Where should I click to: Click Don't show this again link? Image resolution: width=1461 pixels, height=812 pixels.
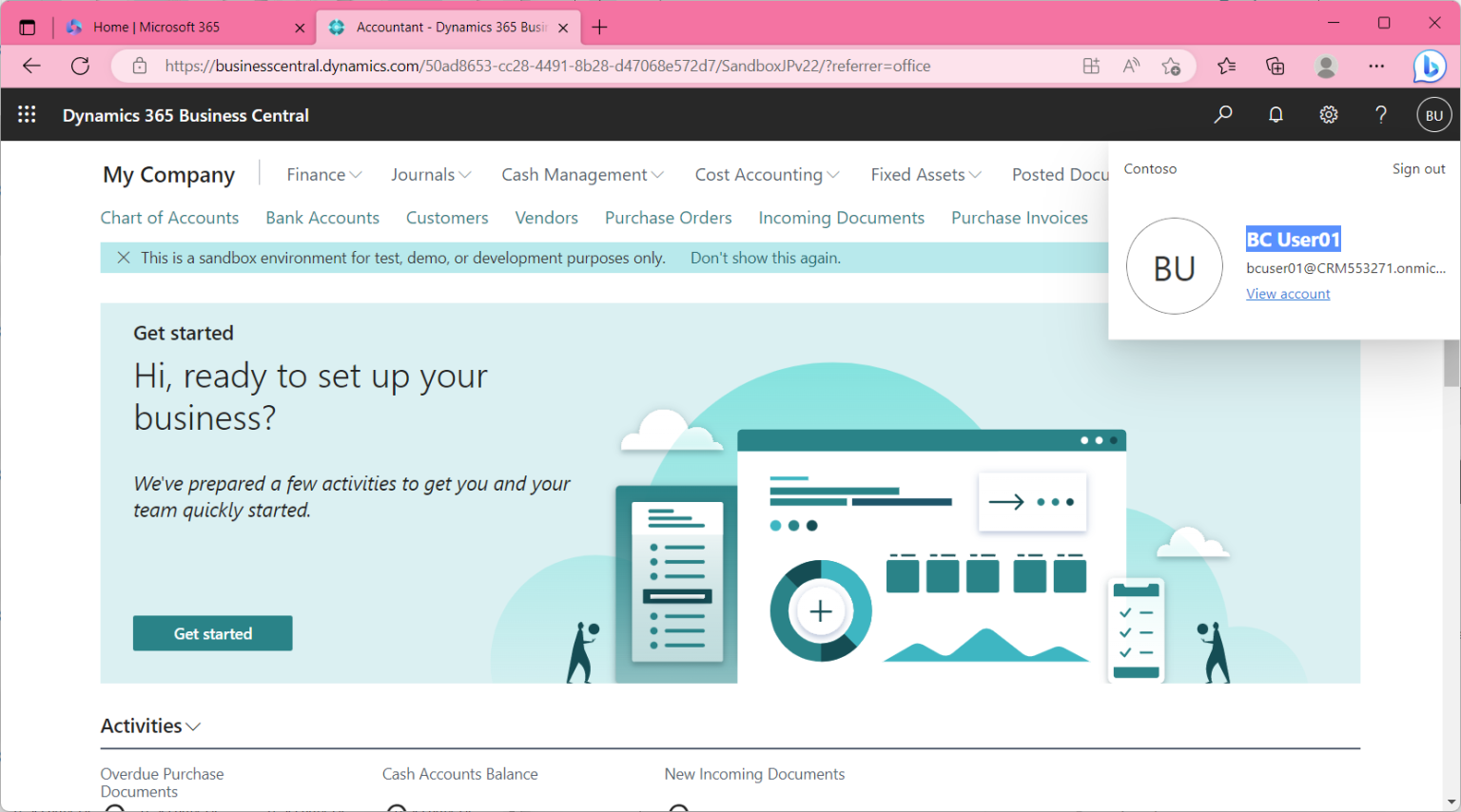pos(765,258)
